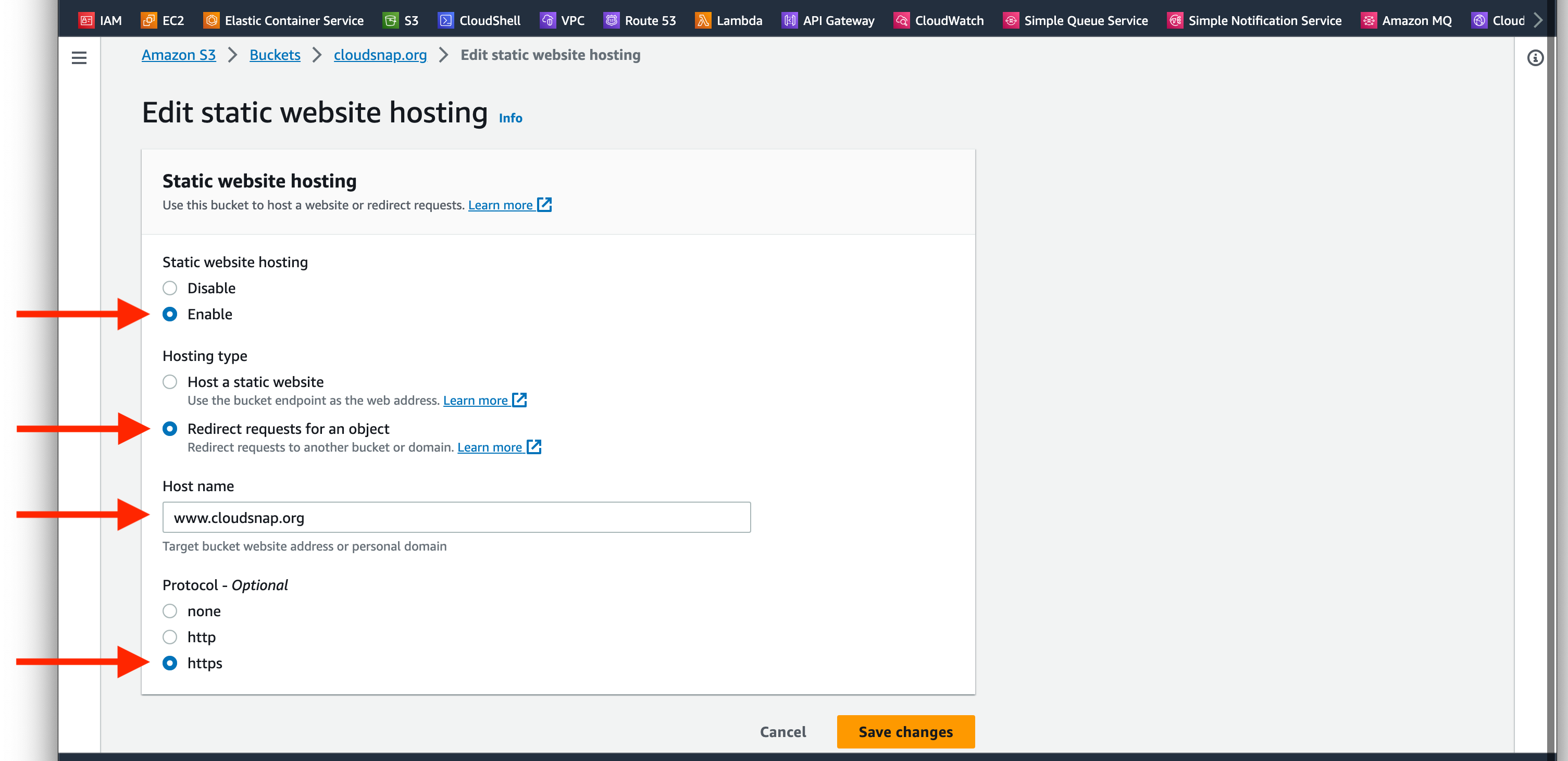Click the Lambda icon in favorites bar
Viewport: 1568px width, 761px height.
tap(703, 21)
